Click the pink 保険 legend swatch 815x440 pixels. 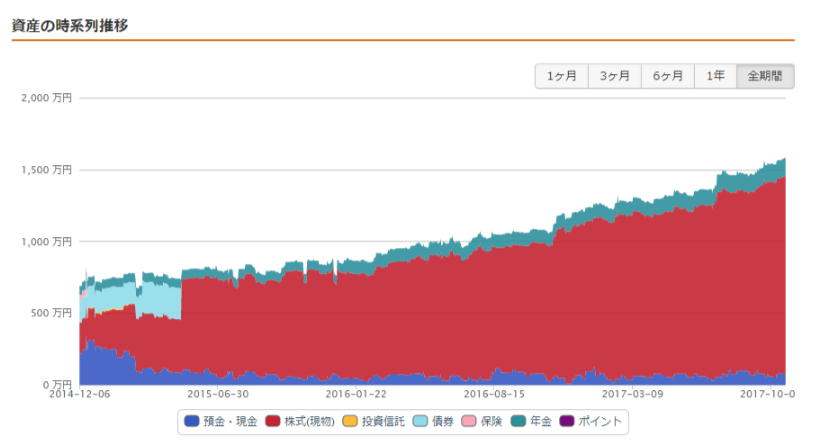(469, 421)
